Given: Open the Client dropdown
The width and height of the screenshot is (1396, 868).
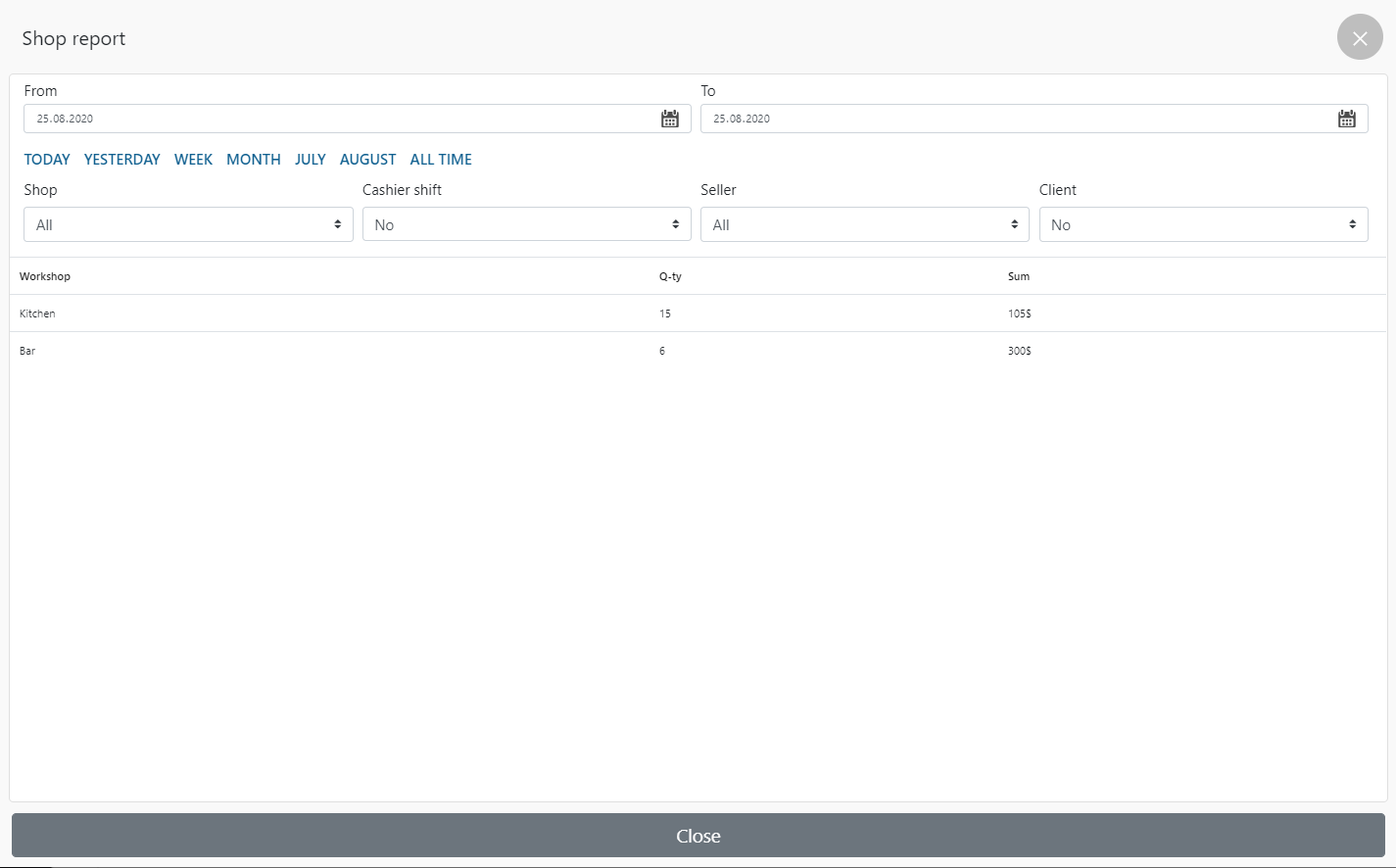Looking at the screenshot, I should coord(1203,224).
